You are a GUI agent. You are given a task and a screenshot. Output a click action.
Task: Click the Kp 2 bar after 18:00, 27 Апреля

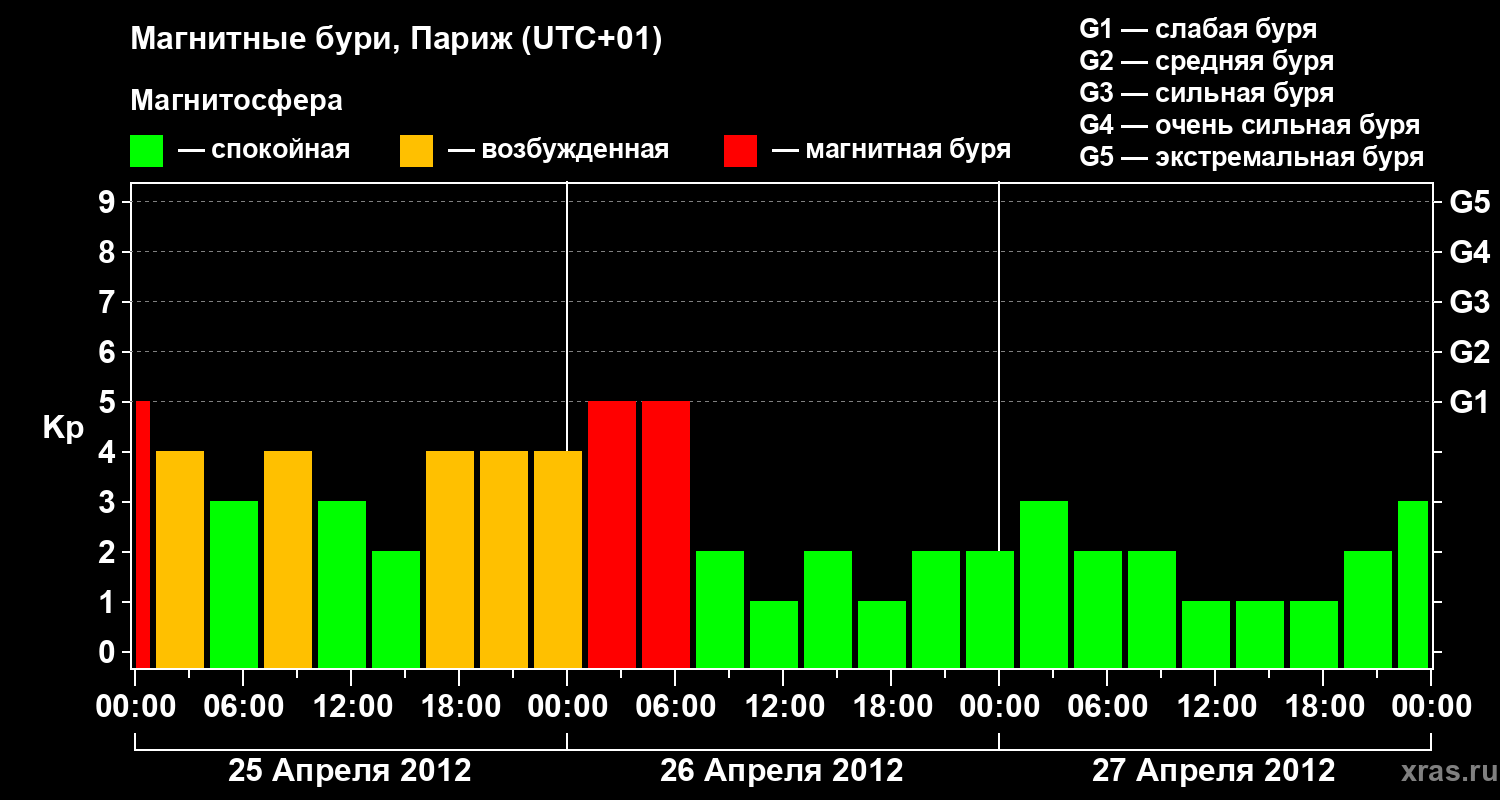(1368, 609)
